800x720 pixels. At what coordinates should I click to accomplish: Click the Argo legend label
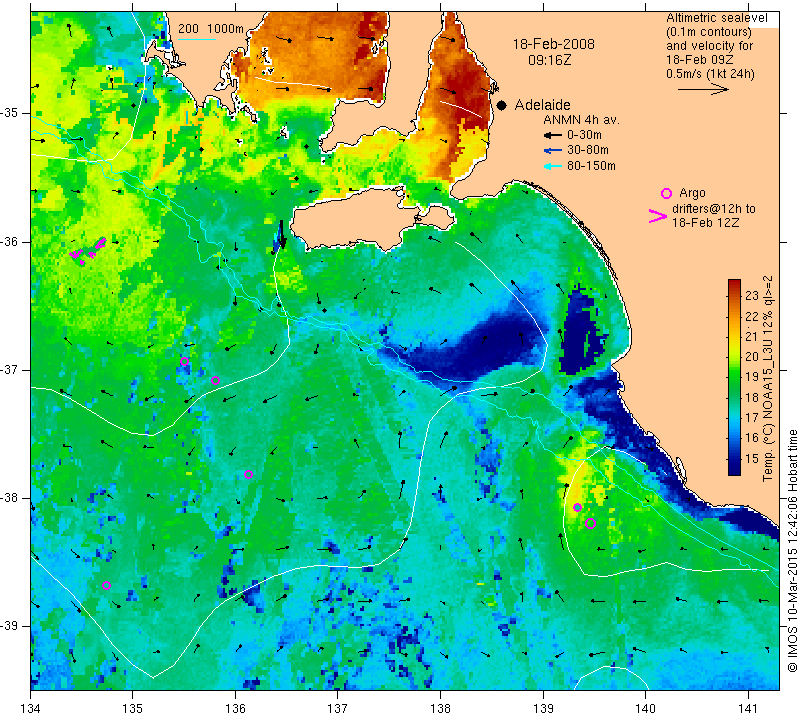tap(692, 193)
